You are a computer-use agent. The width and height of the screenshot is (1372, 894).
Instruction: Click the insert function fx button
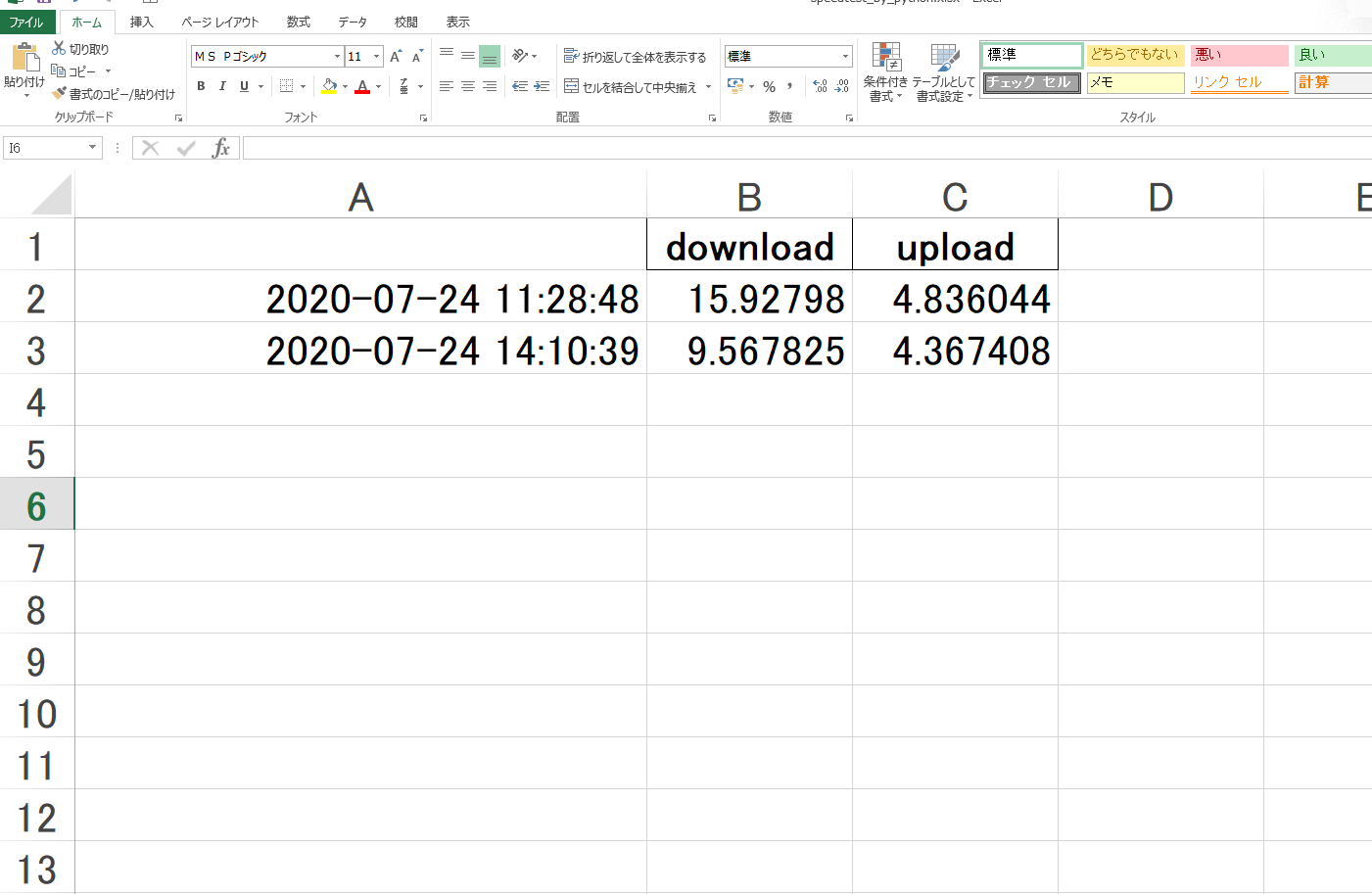221,148
